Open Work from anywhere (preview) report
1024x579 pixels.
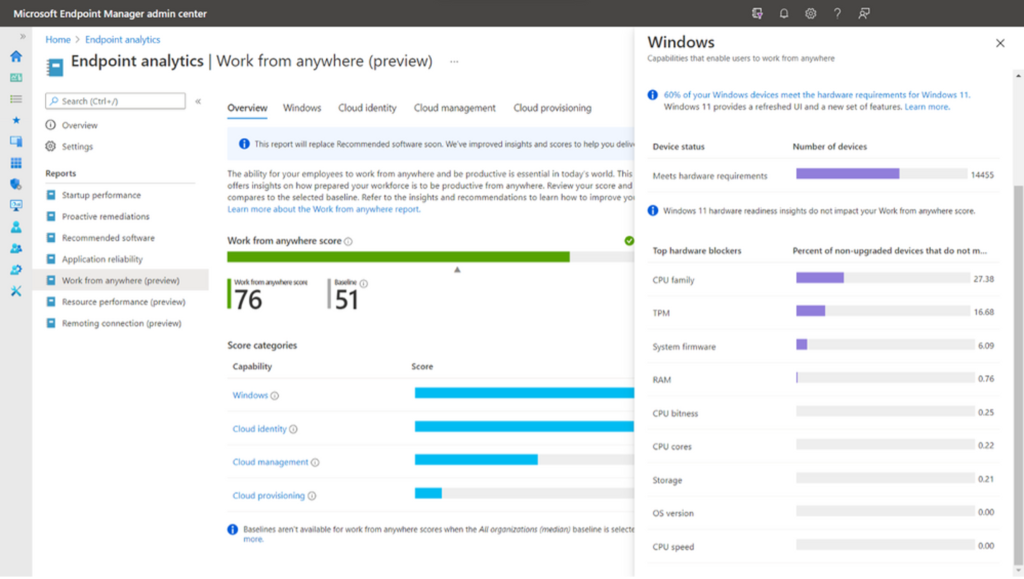pyautogui.click(x=121, y=281)
